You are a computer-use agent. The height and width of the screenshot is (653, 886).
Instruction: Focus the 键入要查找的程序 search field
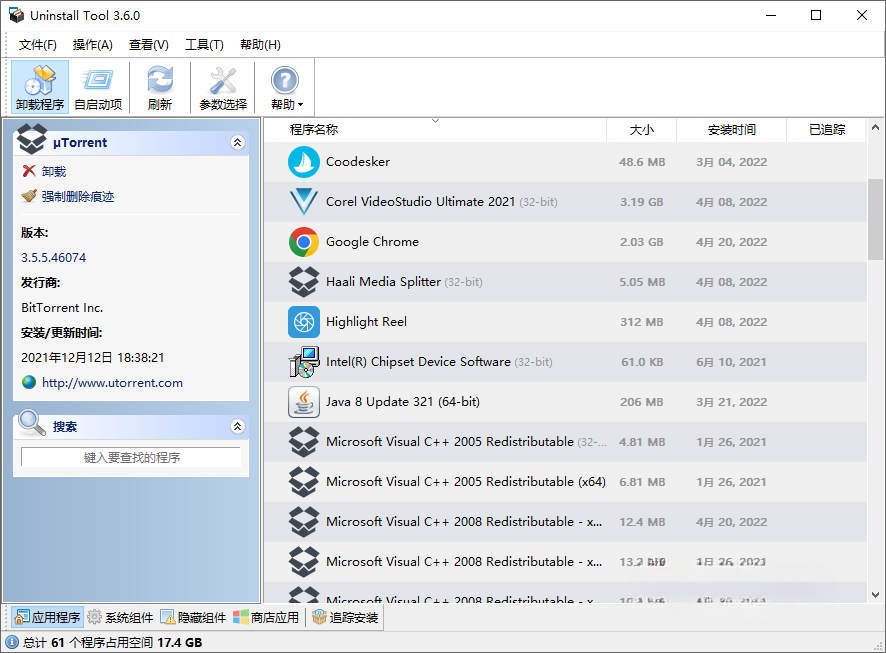point(131,457)
